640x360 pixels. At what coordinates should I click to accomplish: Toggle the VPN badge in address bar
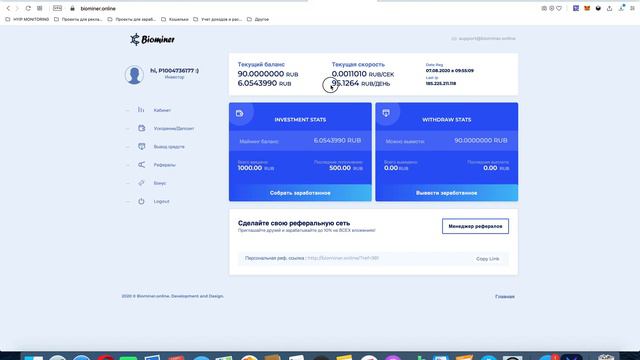tap(58, 8)
